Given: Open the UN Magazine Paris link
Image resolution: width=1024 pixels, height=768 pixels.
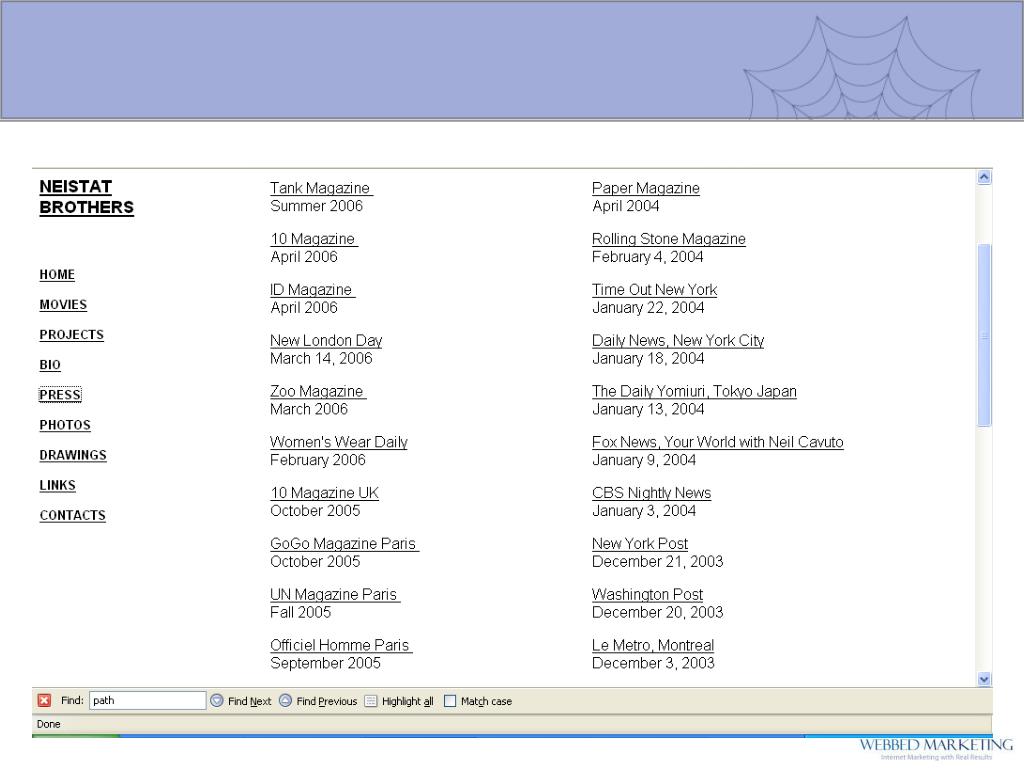Looking at the screenshot, I should coord(335,594).
